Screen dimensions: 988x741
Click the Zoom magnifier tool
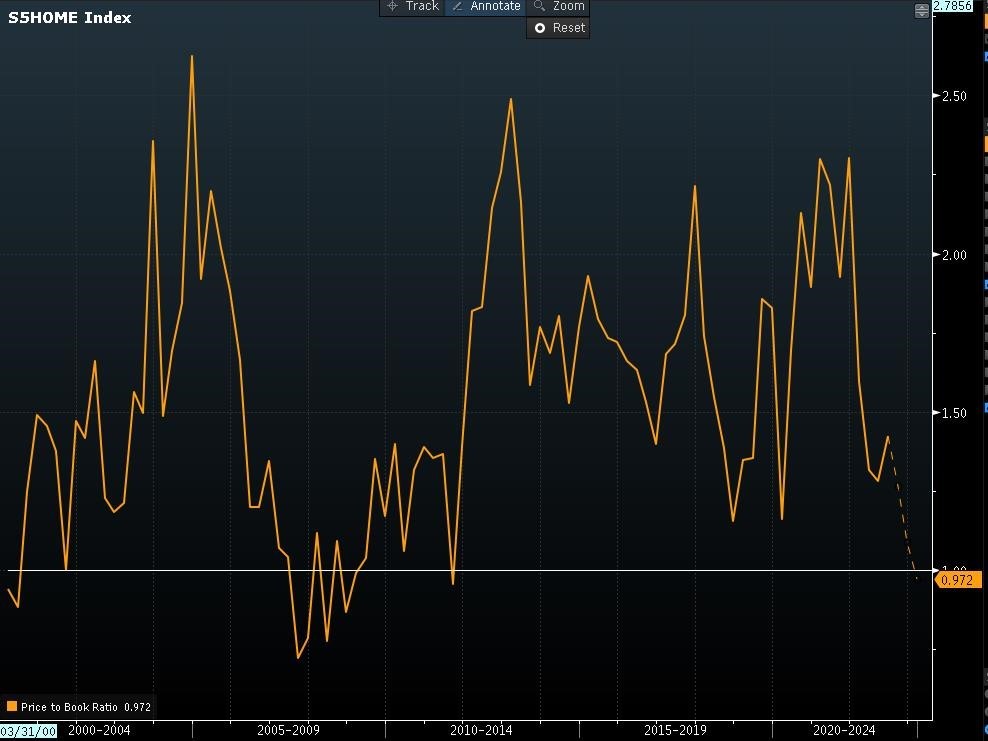point(558,6)
